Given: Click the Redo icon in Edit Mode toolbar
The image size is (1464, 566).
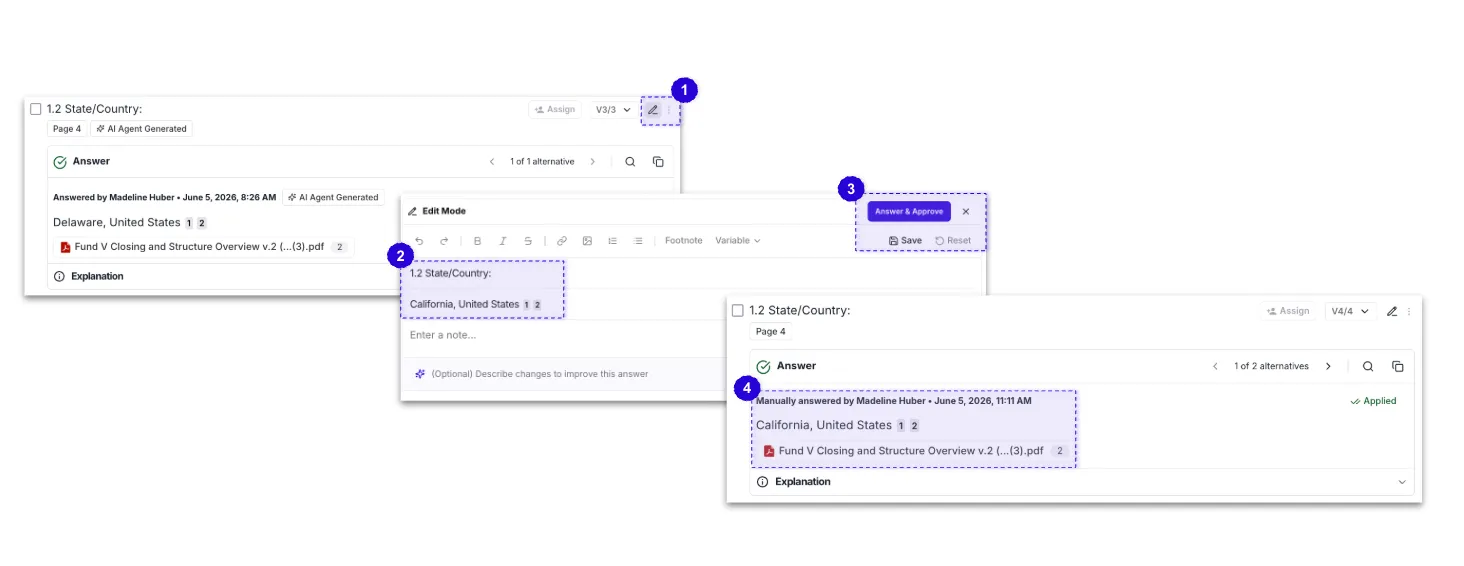Looking at the screenshot, I should [x=444, y=241].
